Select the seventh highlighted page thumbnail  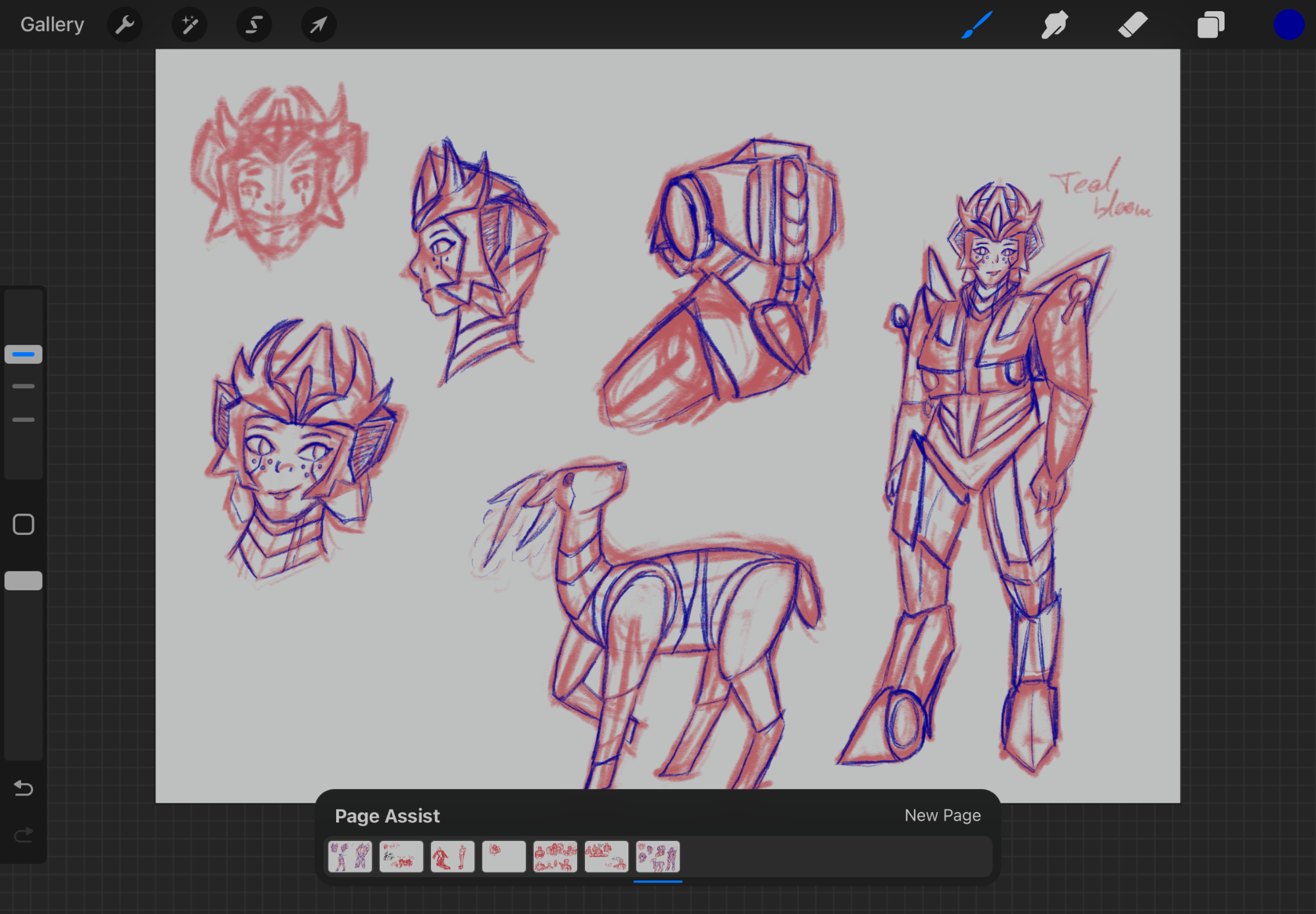[658, 857]
